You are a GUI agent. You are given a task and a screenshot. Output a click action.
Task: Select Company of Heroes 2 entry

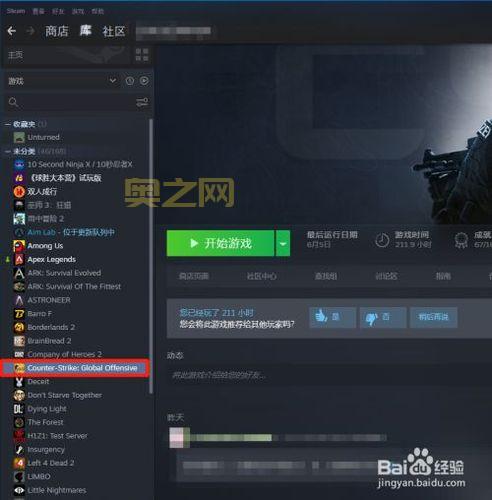64,354
